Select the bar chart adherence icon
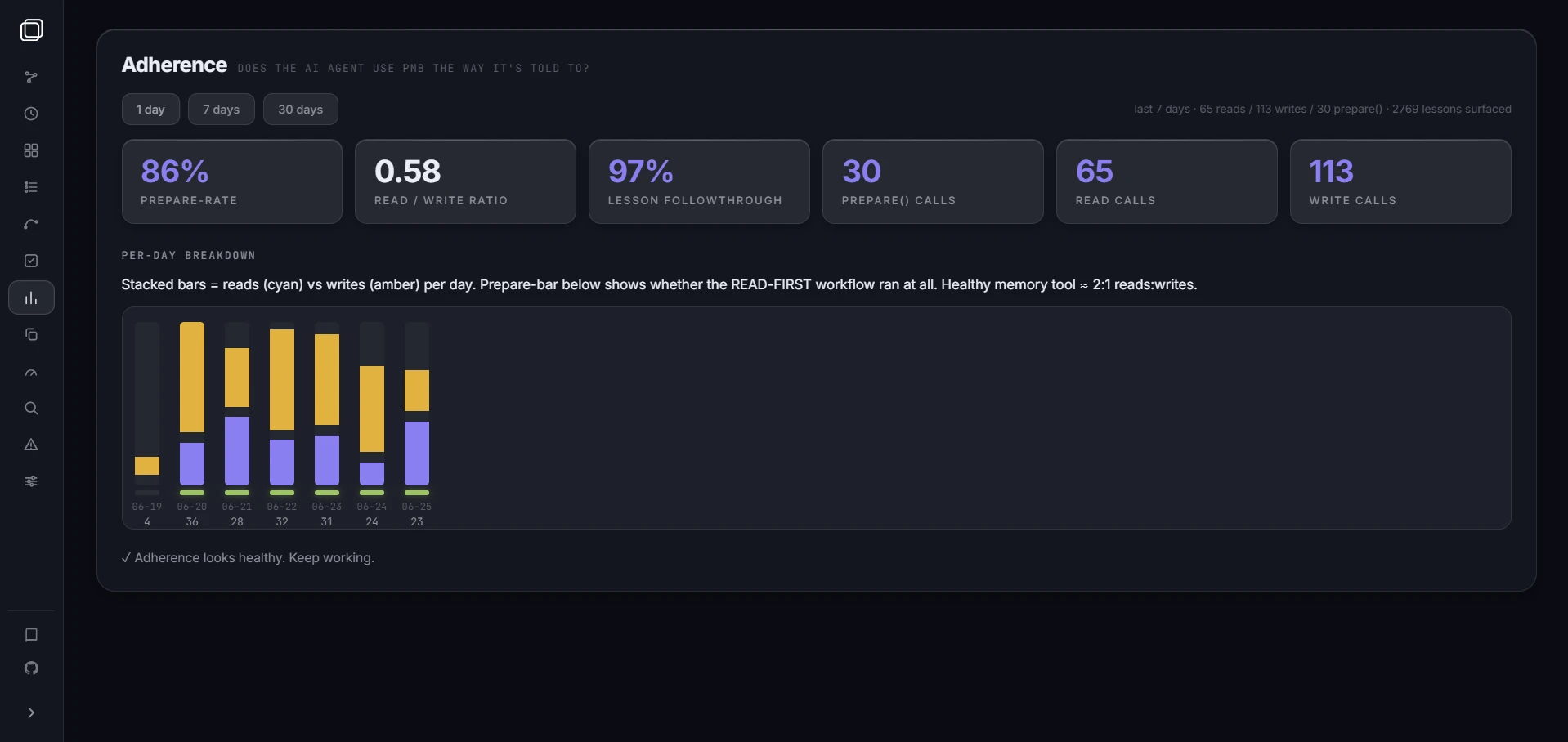 (x=31, y=297)
